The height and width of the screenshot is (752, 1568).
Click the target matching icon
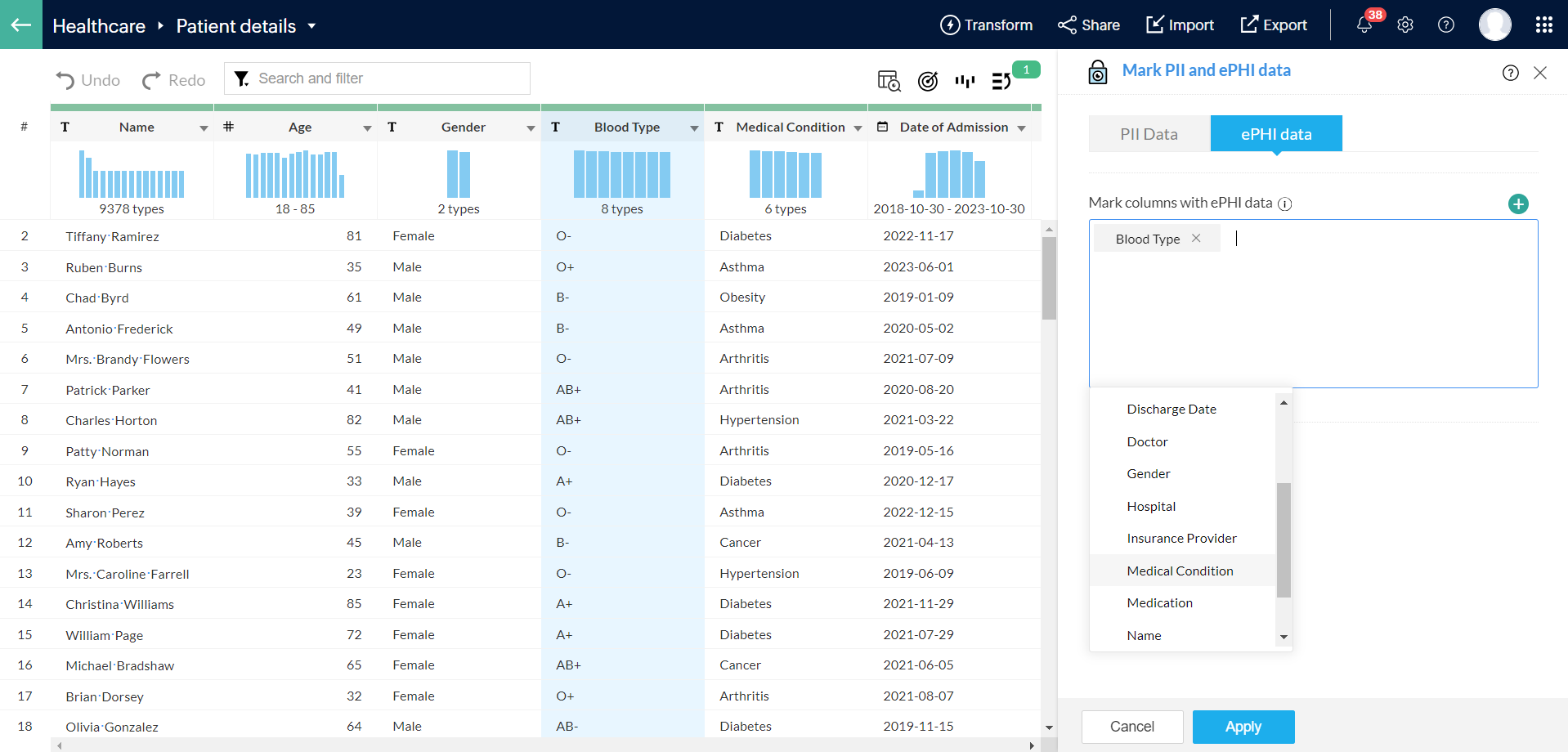(x=928, y=80)
